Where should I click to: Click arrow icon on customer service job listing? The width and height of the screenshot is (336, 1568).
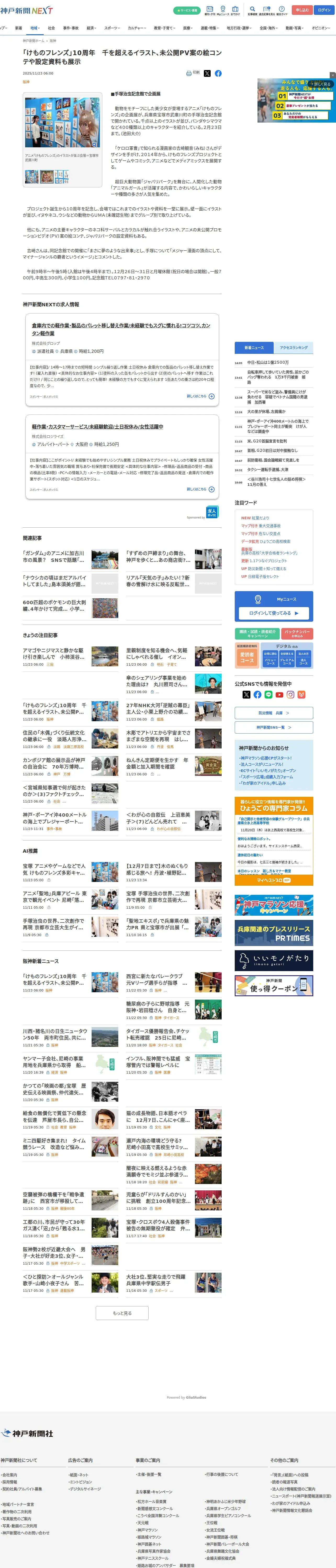point(212,489)
